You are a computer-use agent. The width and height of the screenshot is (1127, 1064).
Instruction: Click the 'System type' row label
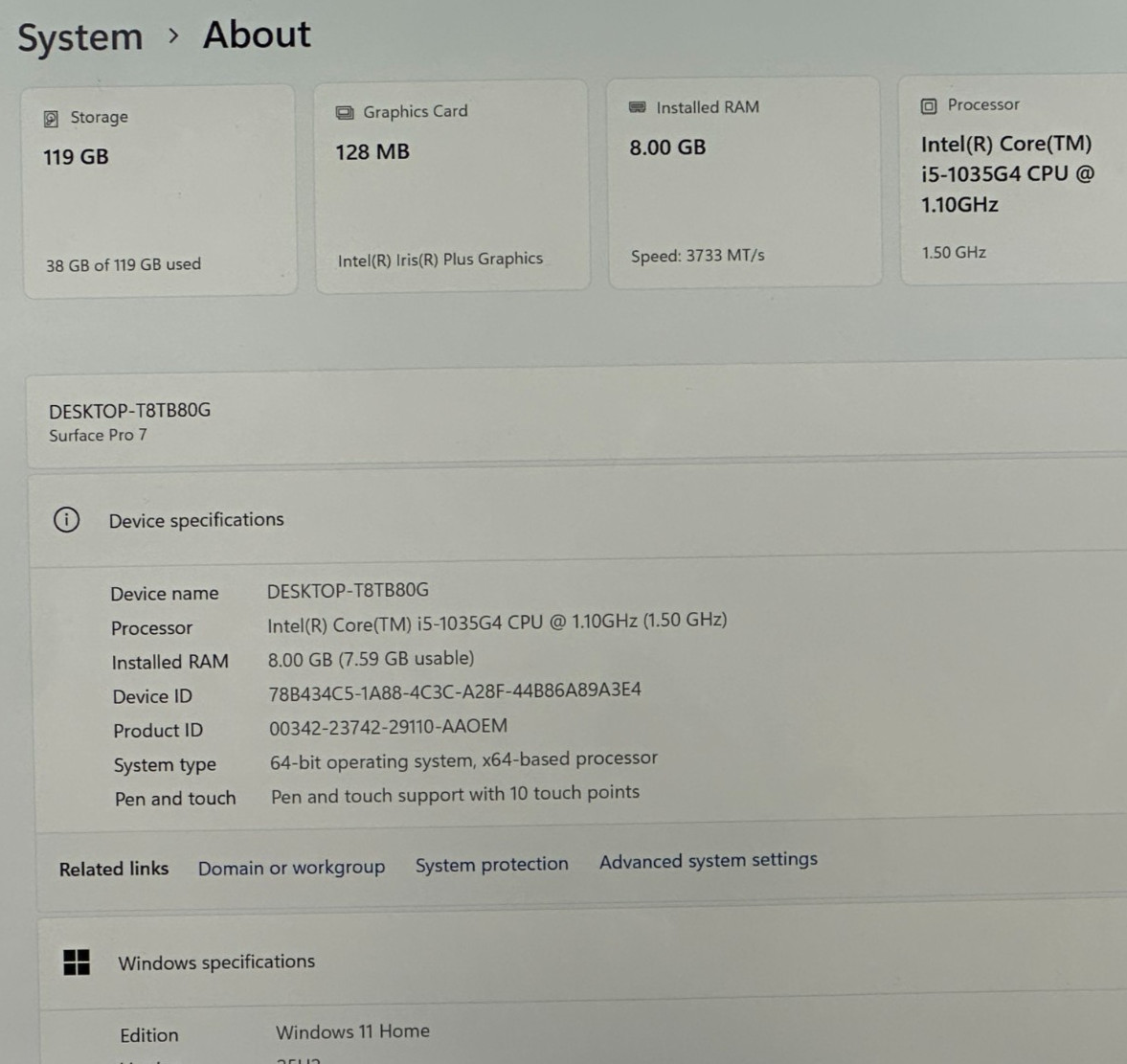pos(165,765)
